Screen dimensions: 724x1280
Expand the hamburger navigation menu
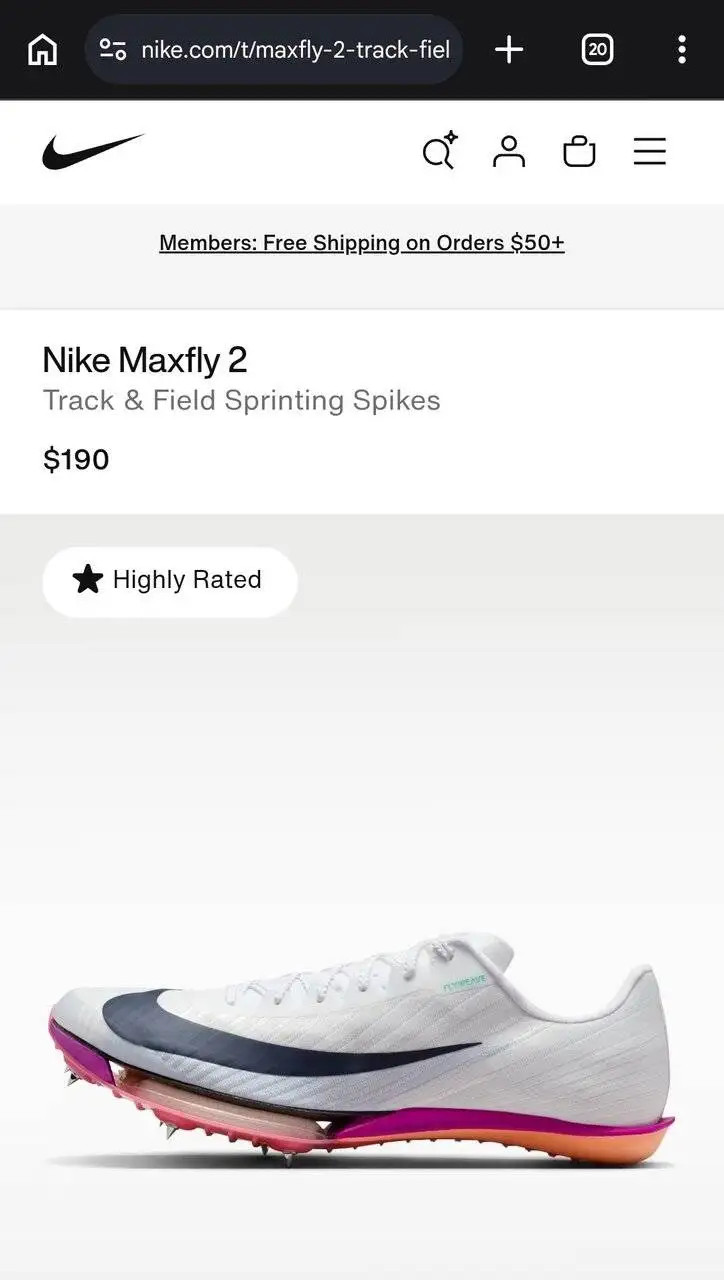pos(649,152)
